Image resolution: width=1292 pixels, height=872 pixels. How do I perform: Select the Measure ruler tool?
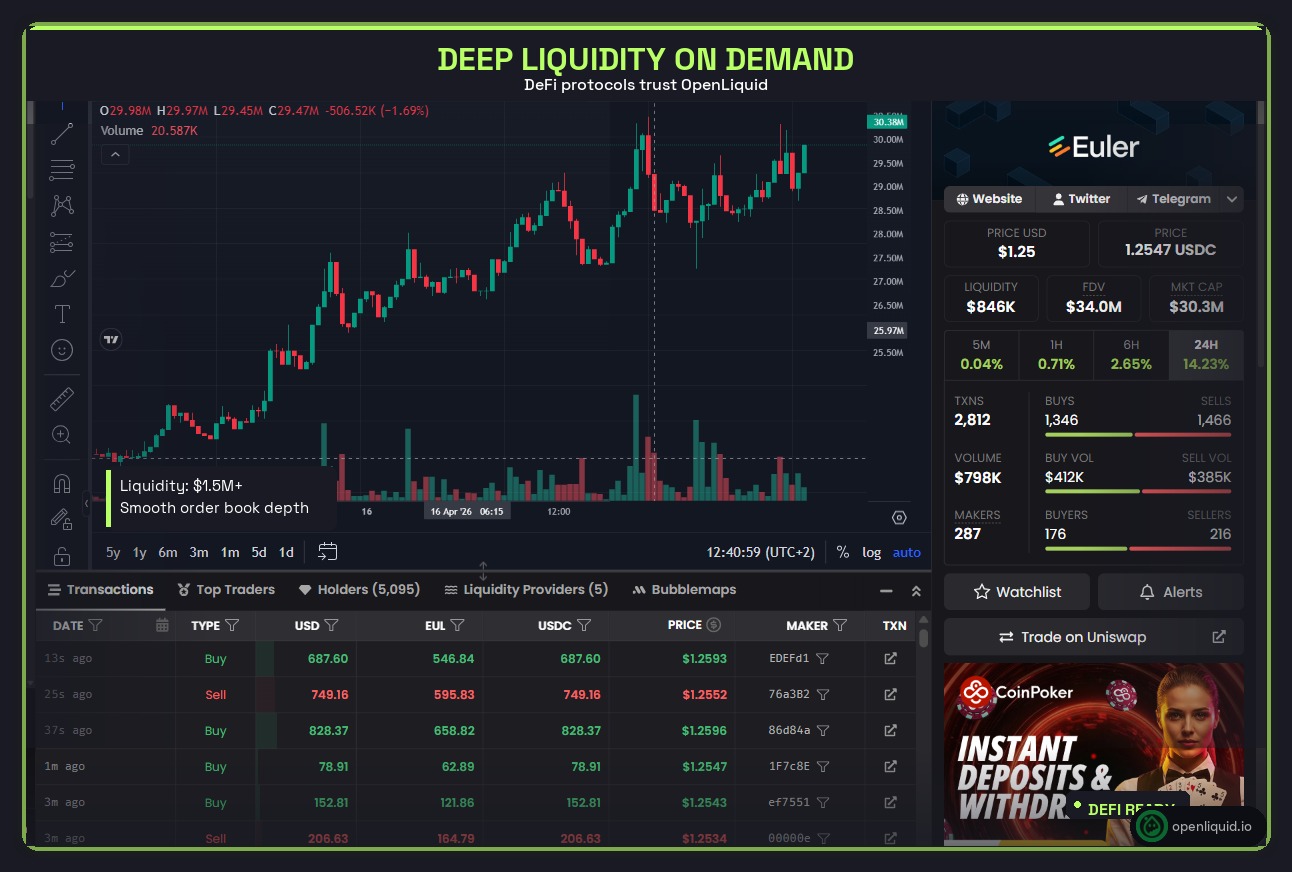(x=61, y=398)
